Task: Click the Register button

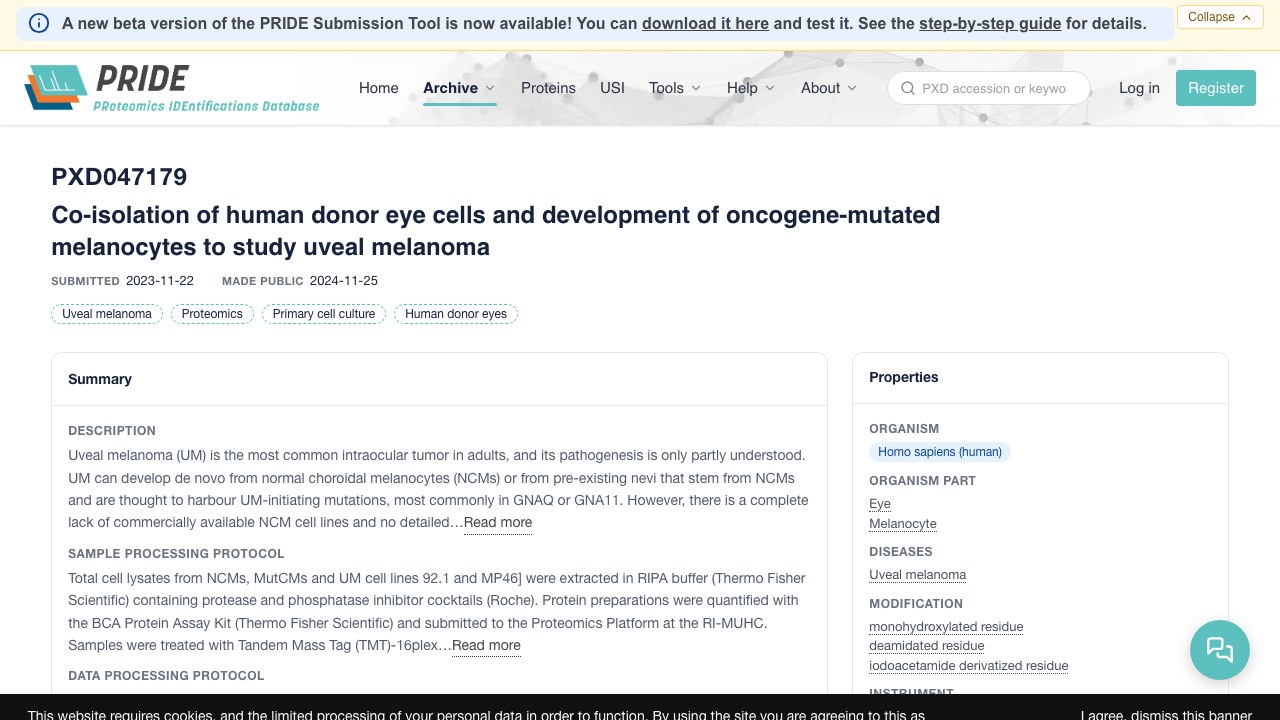Action: (x=1216, y=88)
